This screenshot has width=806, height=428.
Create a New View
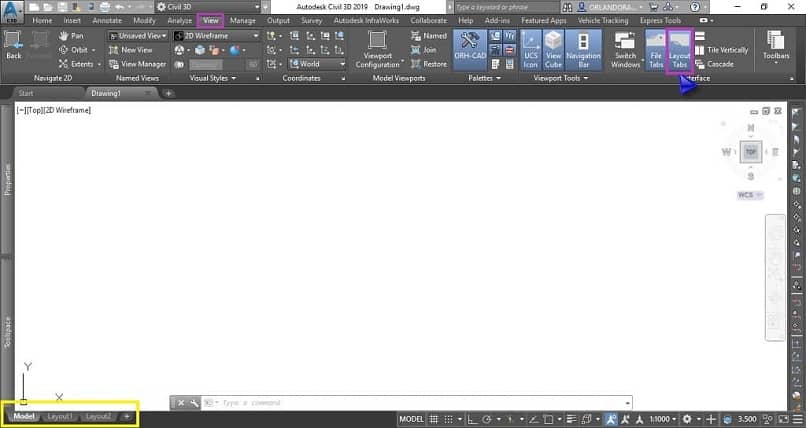tap(131, 50)
